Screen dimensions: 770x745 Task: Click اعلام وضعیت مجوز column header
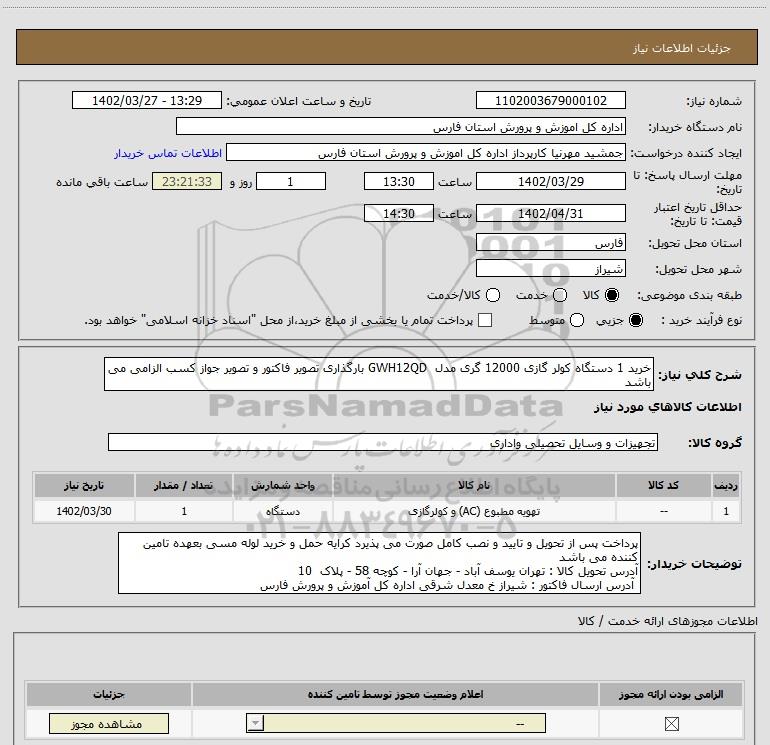(x=395, y=694)
